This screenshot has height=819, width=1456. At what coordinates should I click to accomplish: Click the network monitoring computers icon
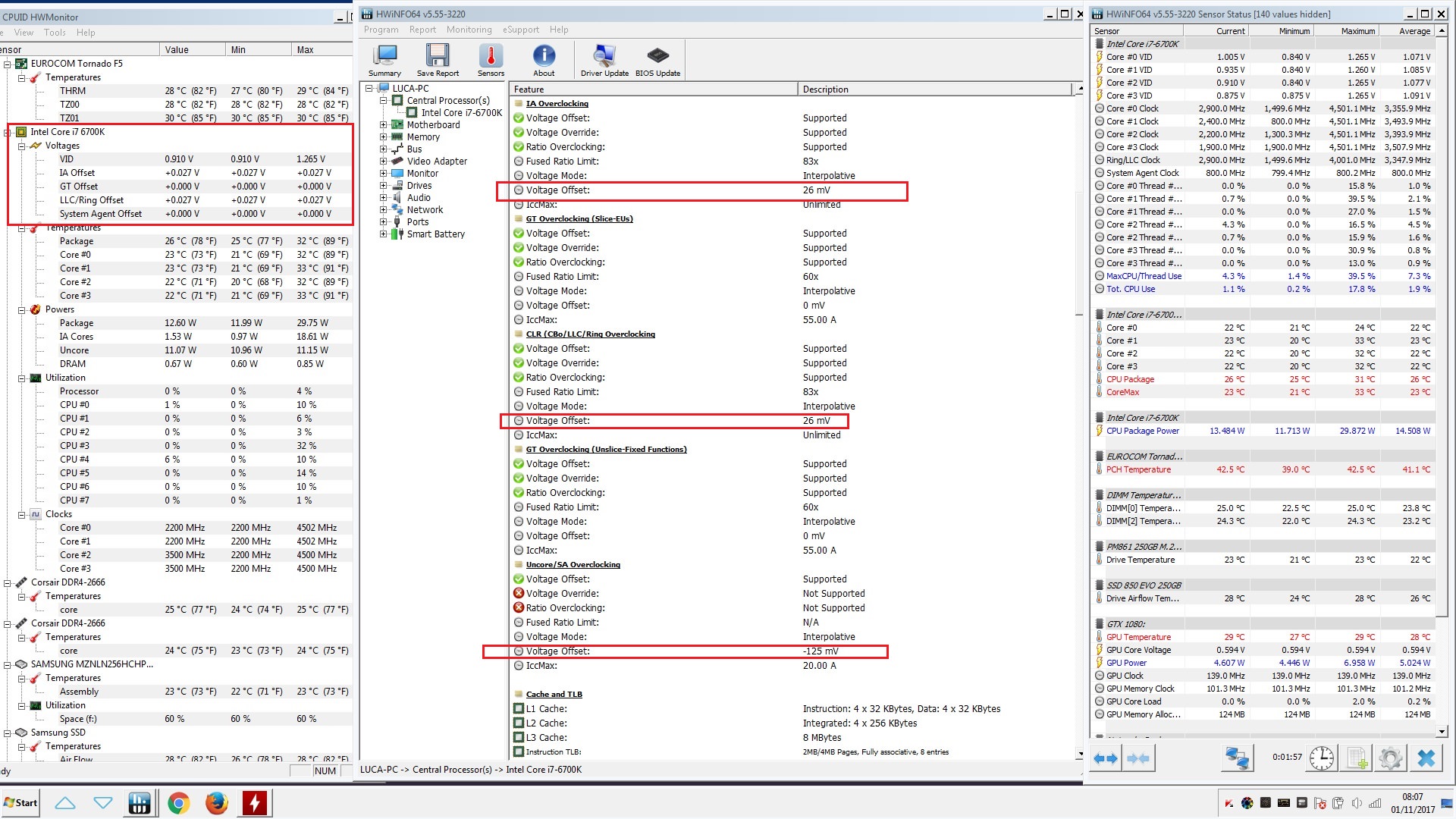point(1238,758)
